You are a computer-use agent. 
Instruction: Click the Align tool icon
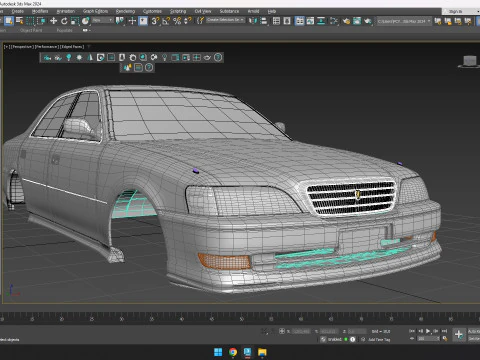tap(264, 21)
